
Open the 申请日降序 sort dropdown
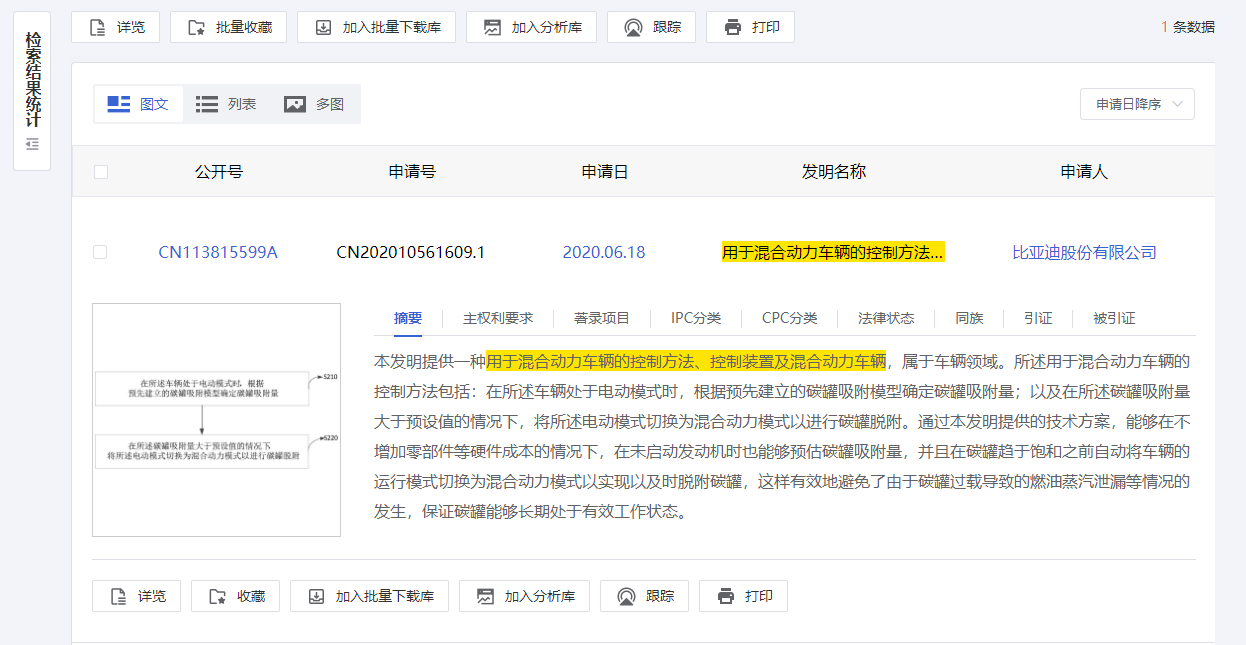(1137, 103)
